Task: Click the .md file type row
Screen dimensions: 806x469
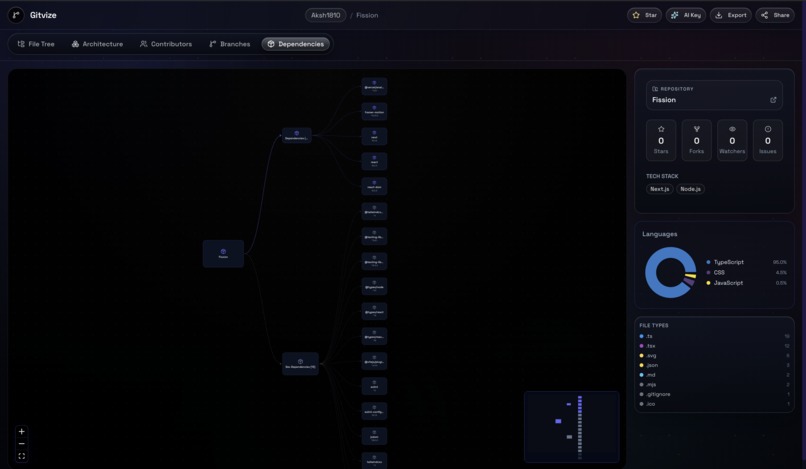Action: click(x=715, y=375)
